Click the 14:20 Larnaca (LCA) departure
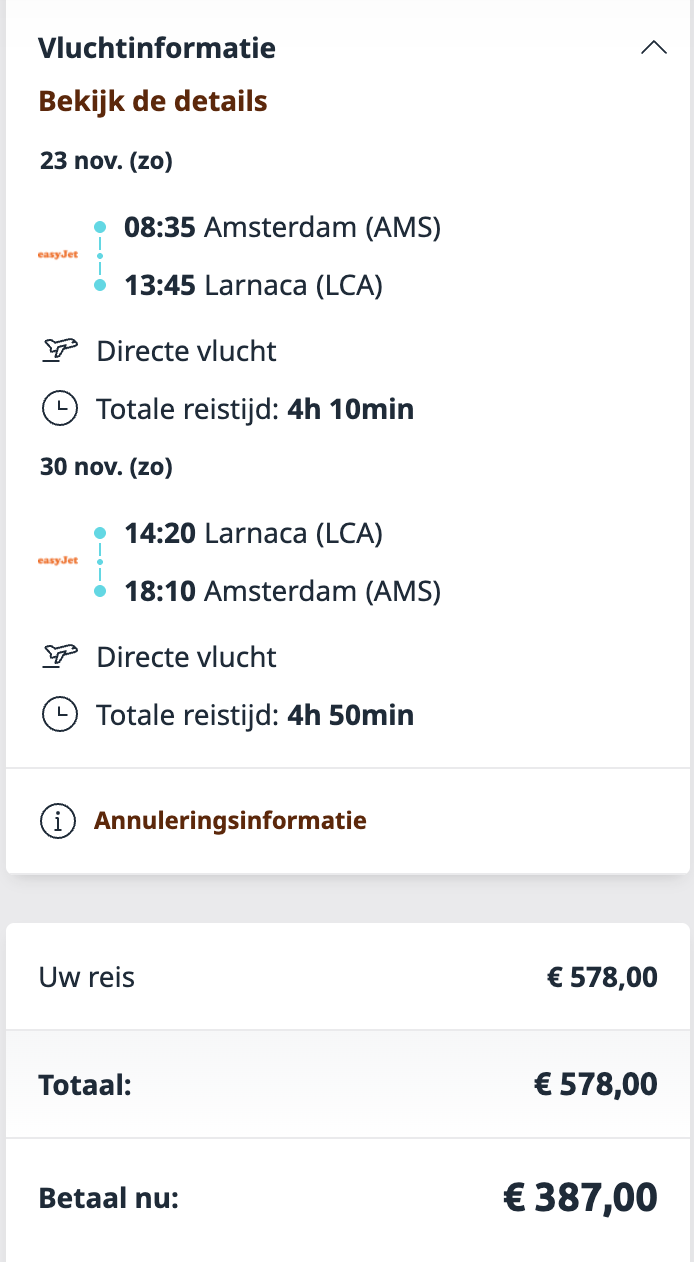Image resolution: width=694 pixels, height=1262 pixels. tap(253, 533)
